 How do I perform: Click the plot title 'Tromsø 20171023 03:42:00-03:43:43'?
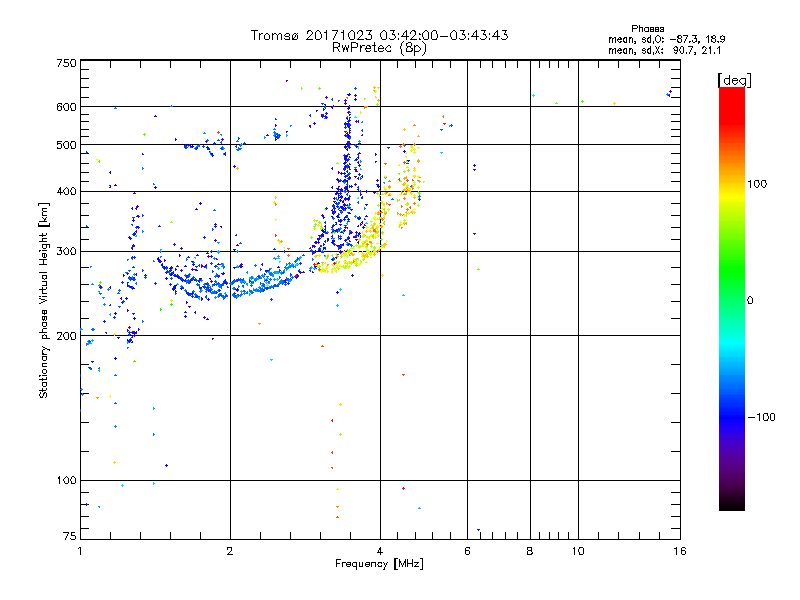[x=379, y=35]
